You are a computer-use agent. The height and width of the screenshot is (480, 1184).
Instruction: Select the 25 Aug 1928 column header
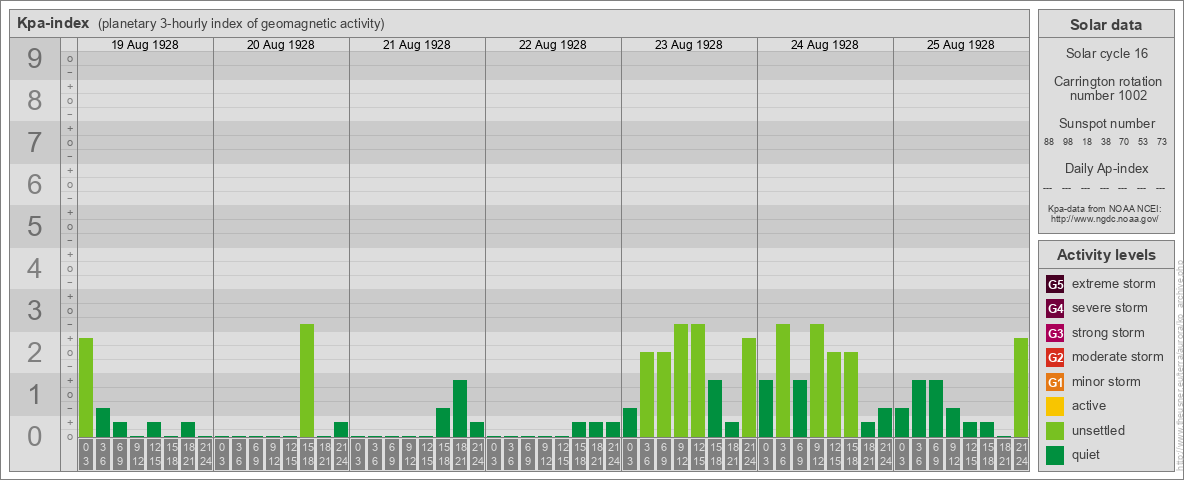(960, 45)
